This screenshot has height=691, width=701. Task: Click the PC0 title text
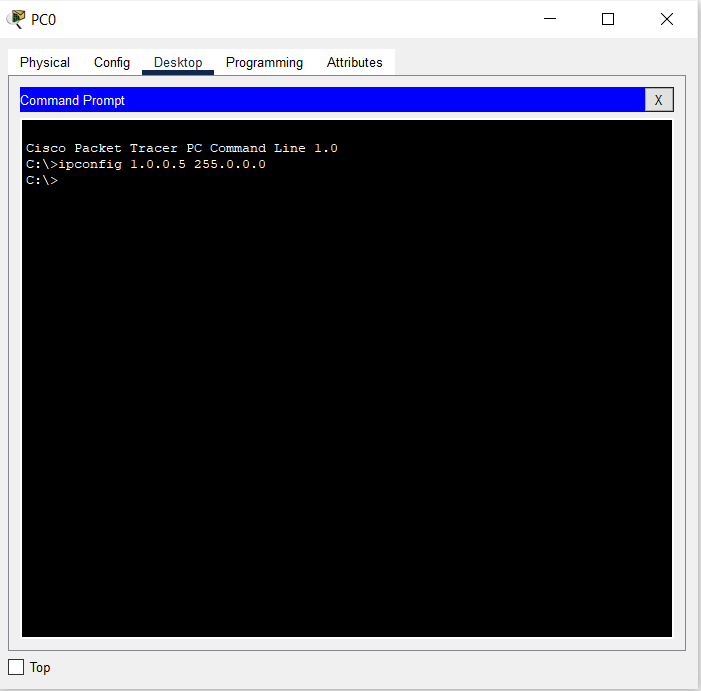(43, 19)
